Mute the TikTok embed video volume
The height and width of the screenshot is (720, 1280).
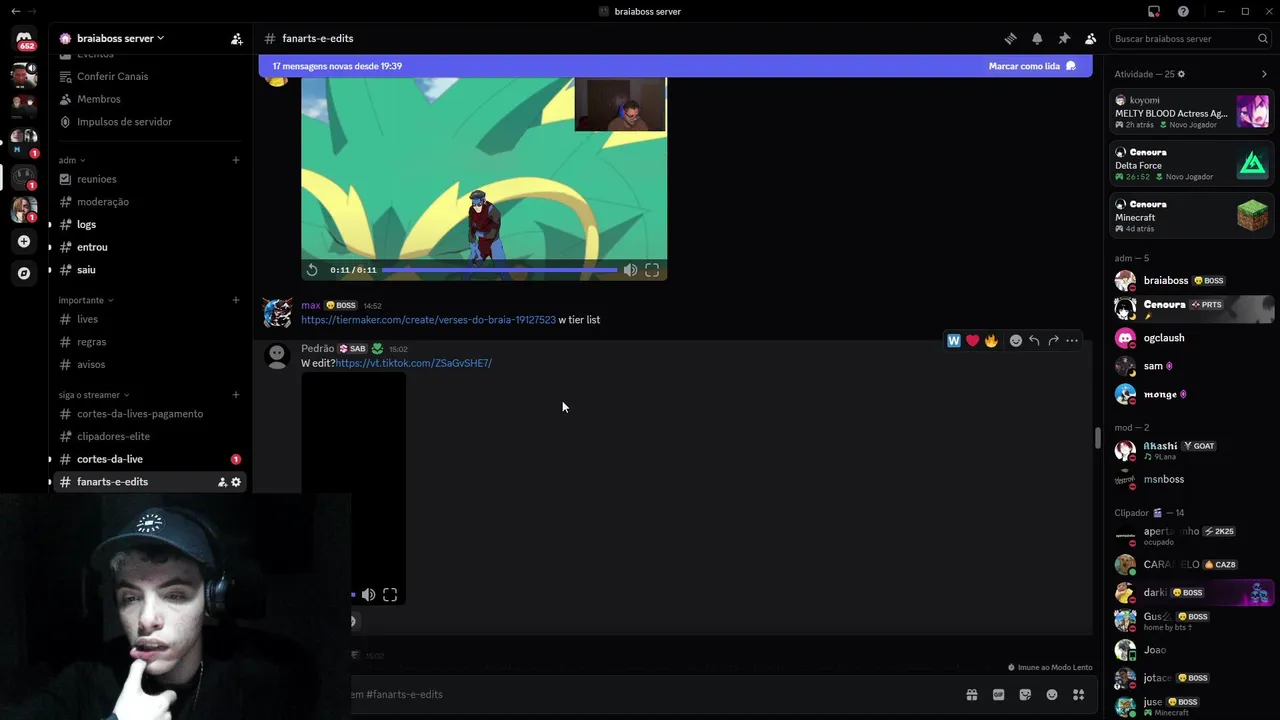pos(368,595)
